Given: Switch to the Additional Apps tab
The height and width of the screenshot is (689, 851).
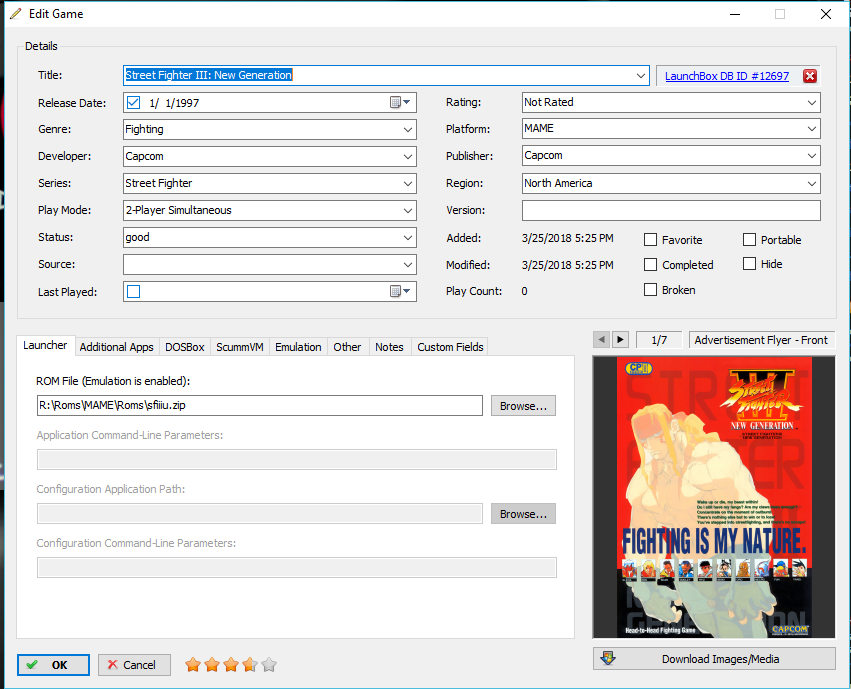Looking at the screenshot, I should click(x=116, y=347).
